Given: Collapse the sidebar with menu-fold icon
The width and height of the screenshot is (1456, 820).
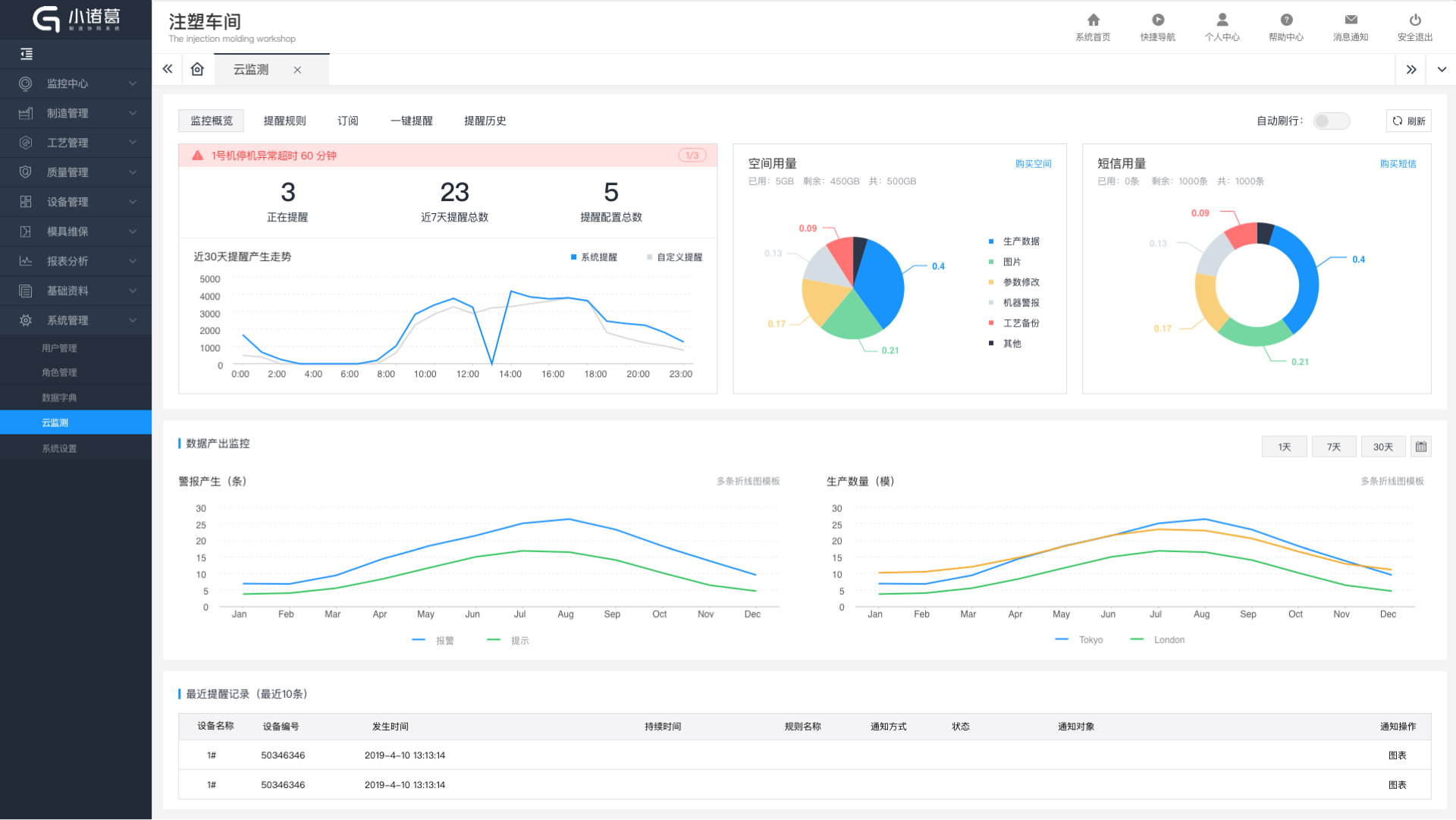Looking at the screenshot, I should 27,54.
